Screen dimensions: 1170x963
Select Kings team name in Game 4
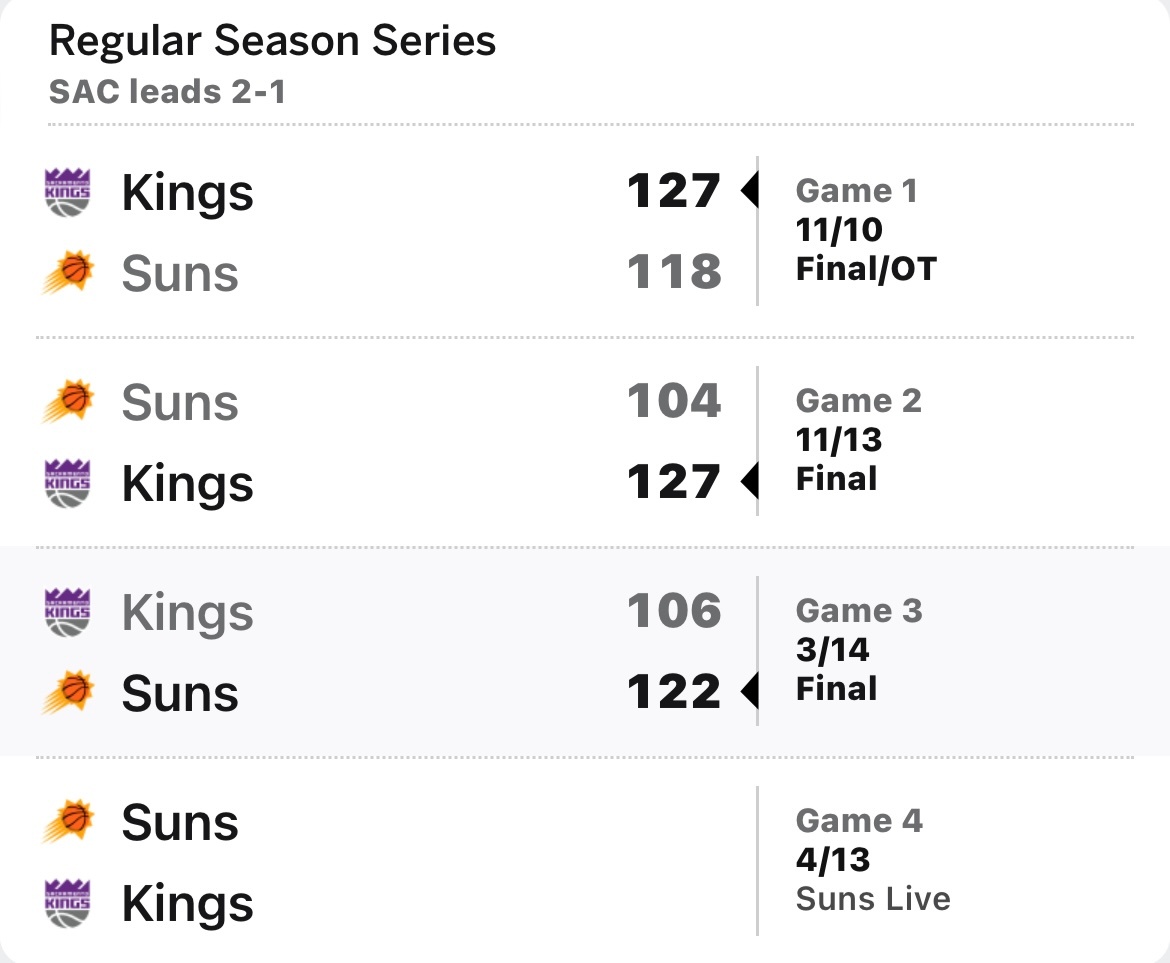[x=187, y=905]
